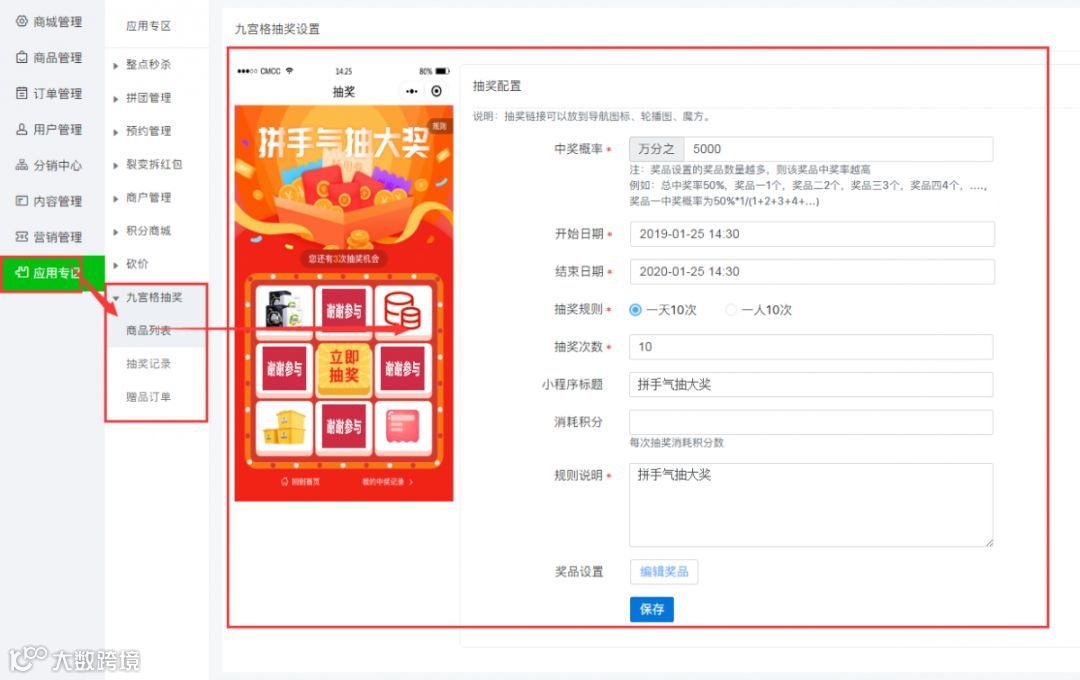Click the 九宫格抽奖设置 page title
The image size is (1080, 680).
(277, 29)
